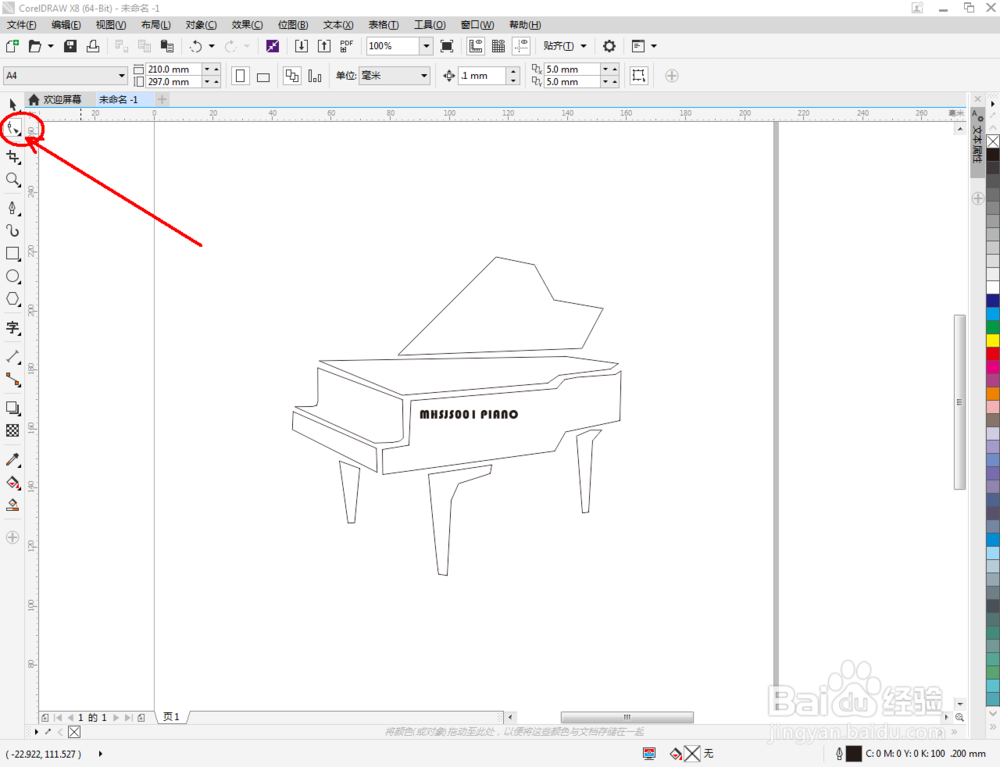Select the Smart Fill tool
This screenshot has height=767, width=1000.
[13, 506]
